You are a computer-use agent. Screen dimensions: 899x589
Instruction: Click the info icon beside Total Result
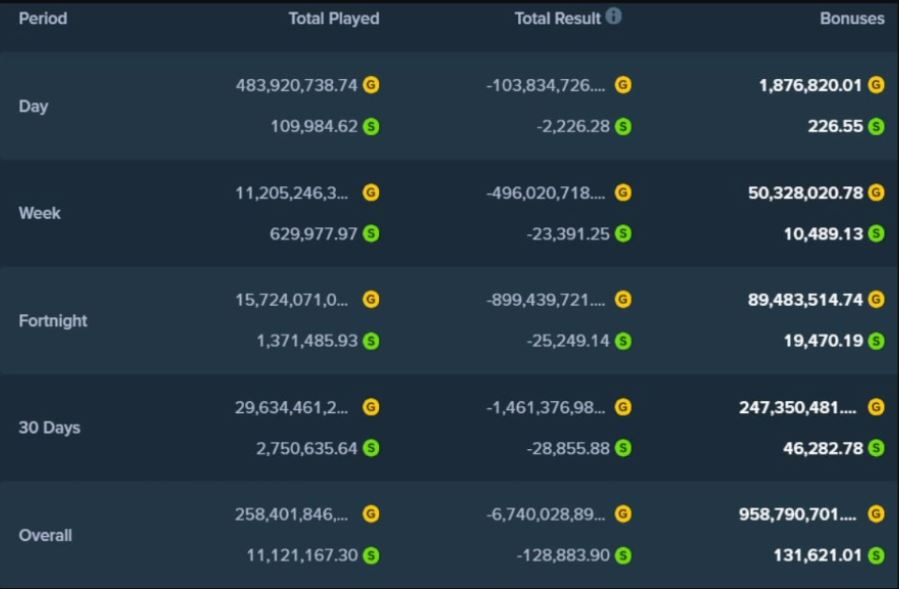point(614,17)
